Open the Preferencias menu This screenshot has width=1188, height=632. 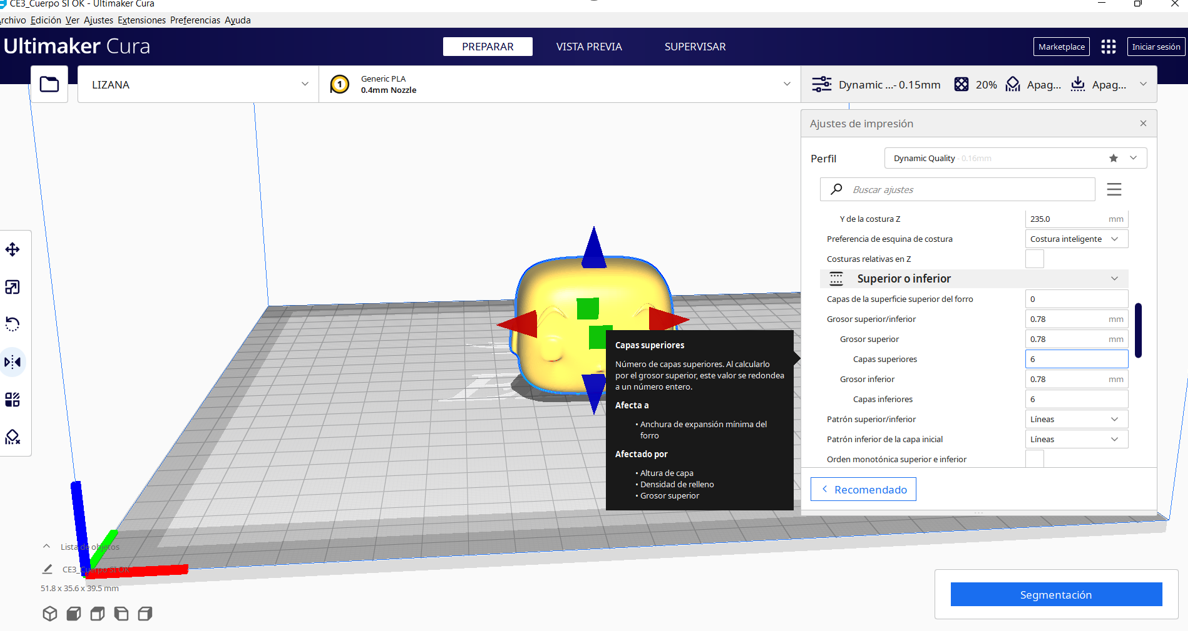pyautogui.click(x=195, y=20)
